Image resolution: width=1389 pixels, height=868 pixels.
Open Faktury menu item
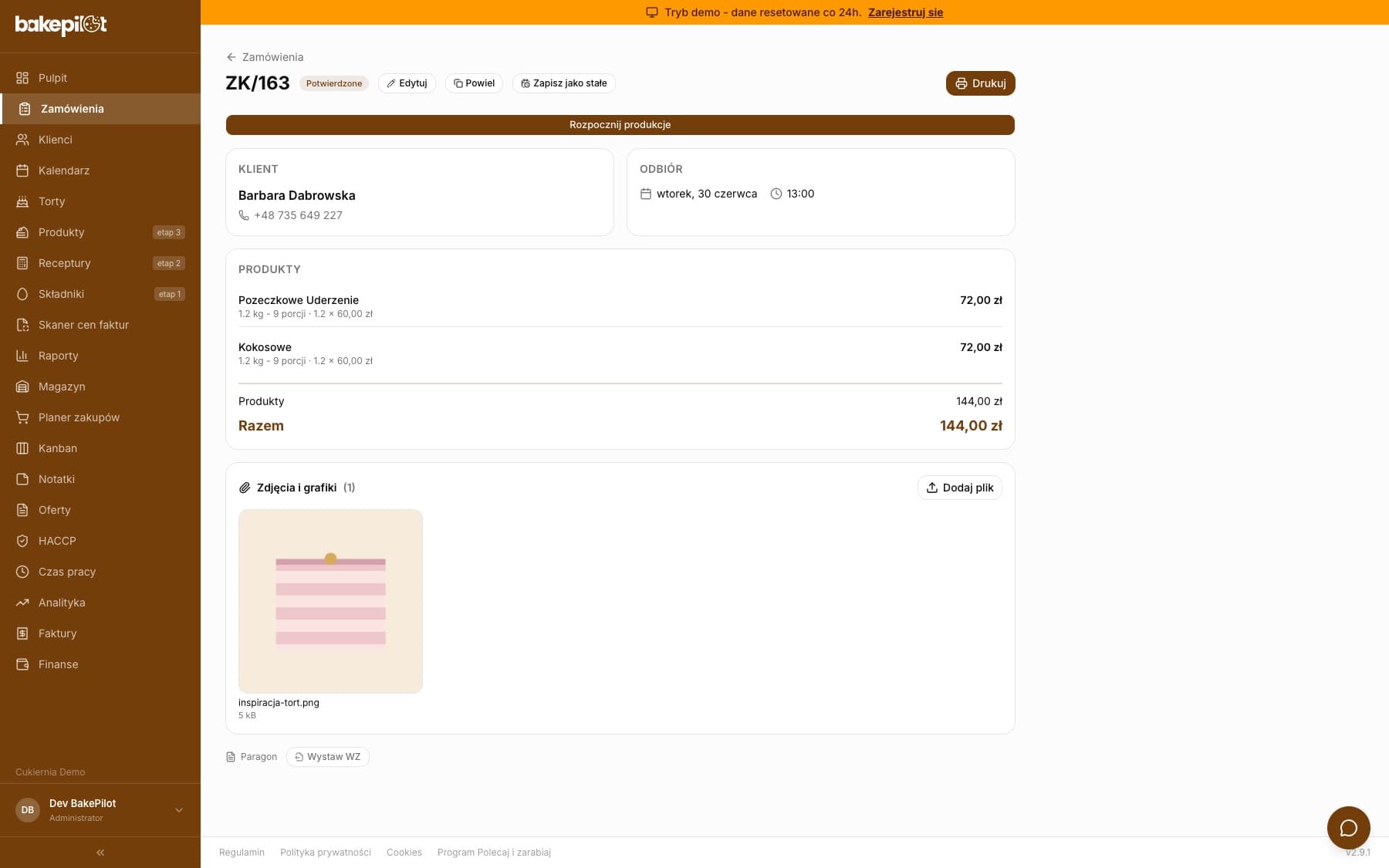pos(100,633)
